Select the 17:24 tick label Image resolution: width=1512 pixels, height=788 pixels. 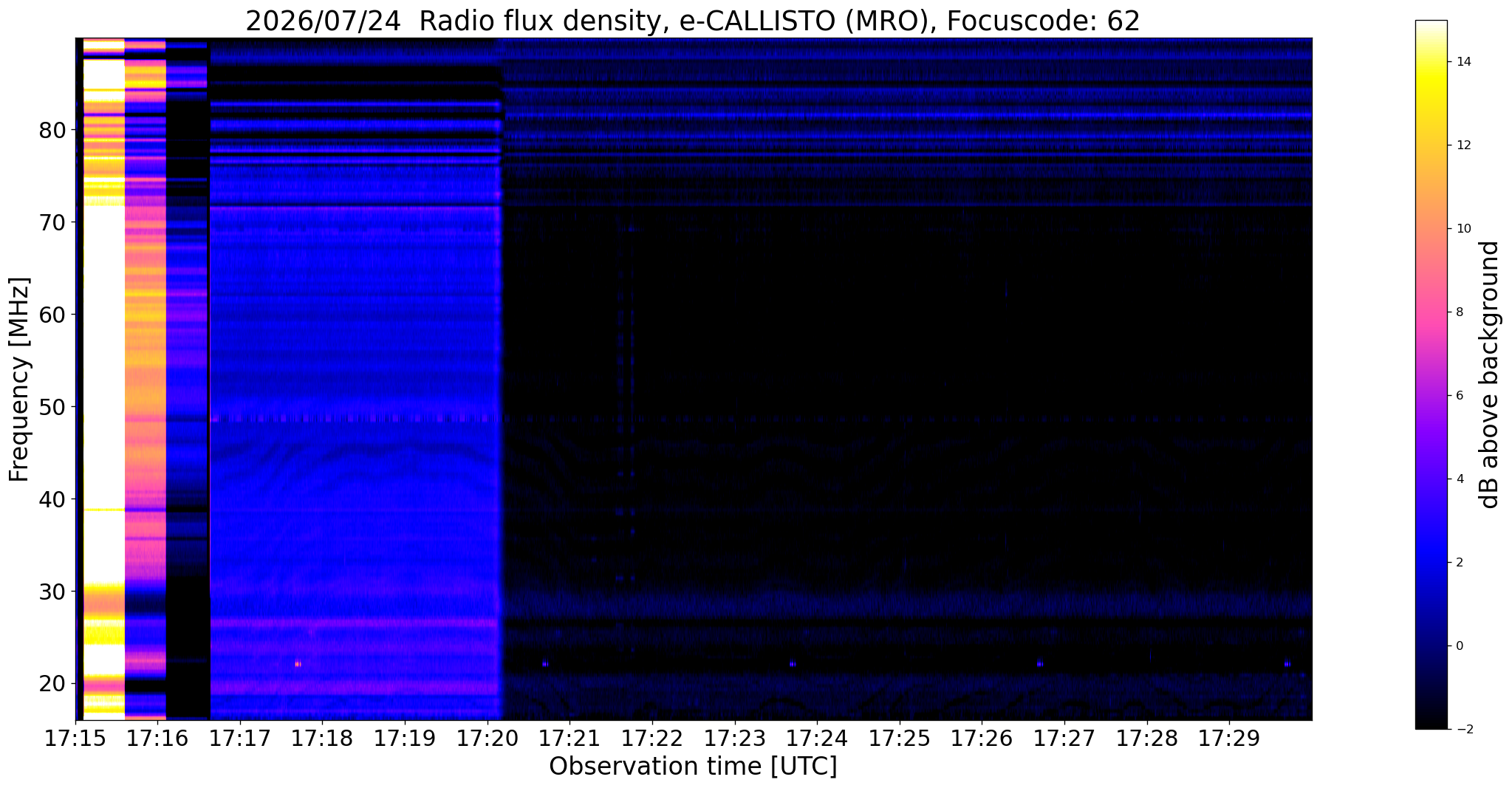tap(817, 739)
